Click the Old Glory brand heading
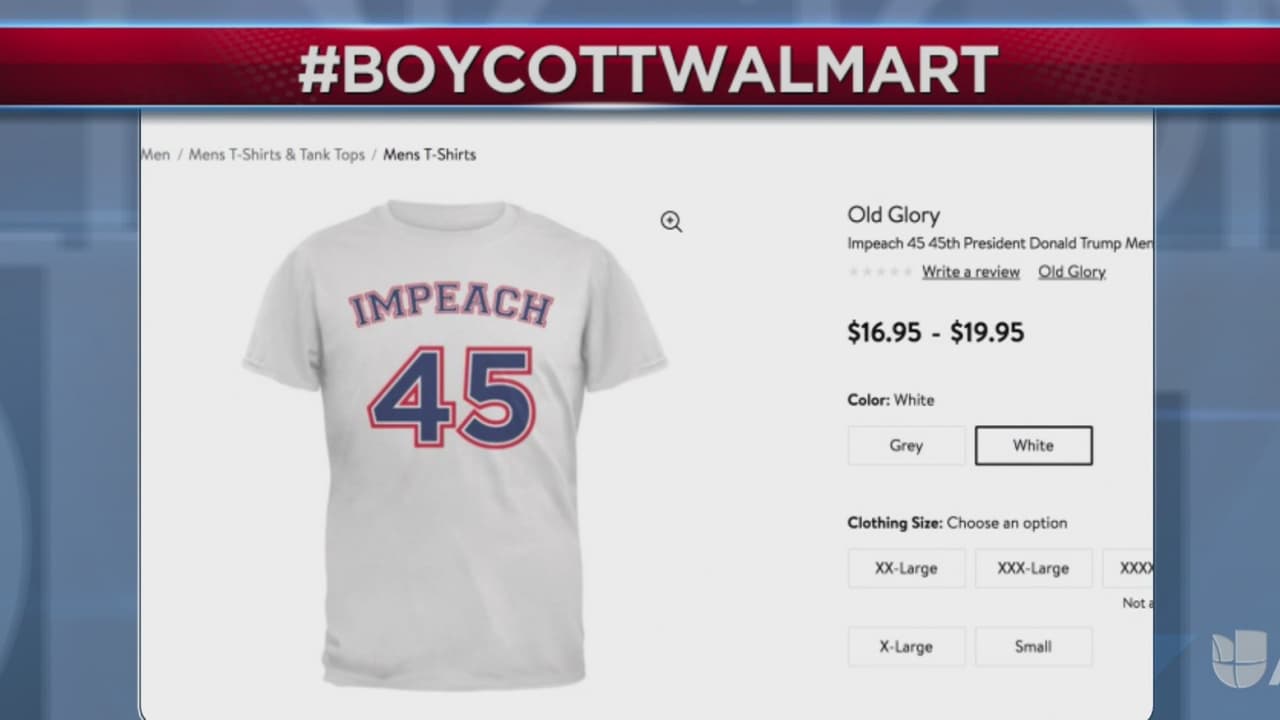Viewport: 1280px width, 720px height. coord(893,215)
